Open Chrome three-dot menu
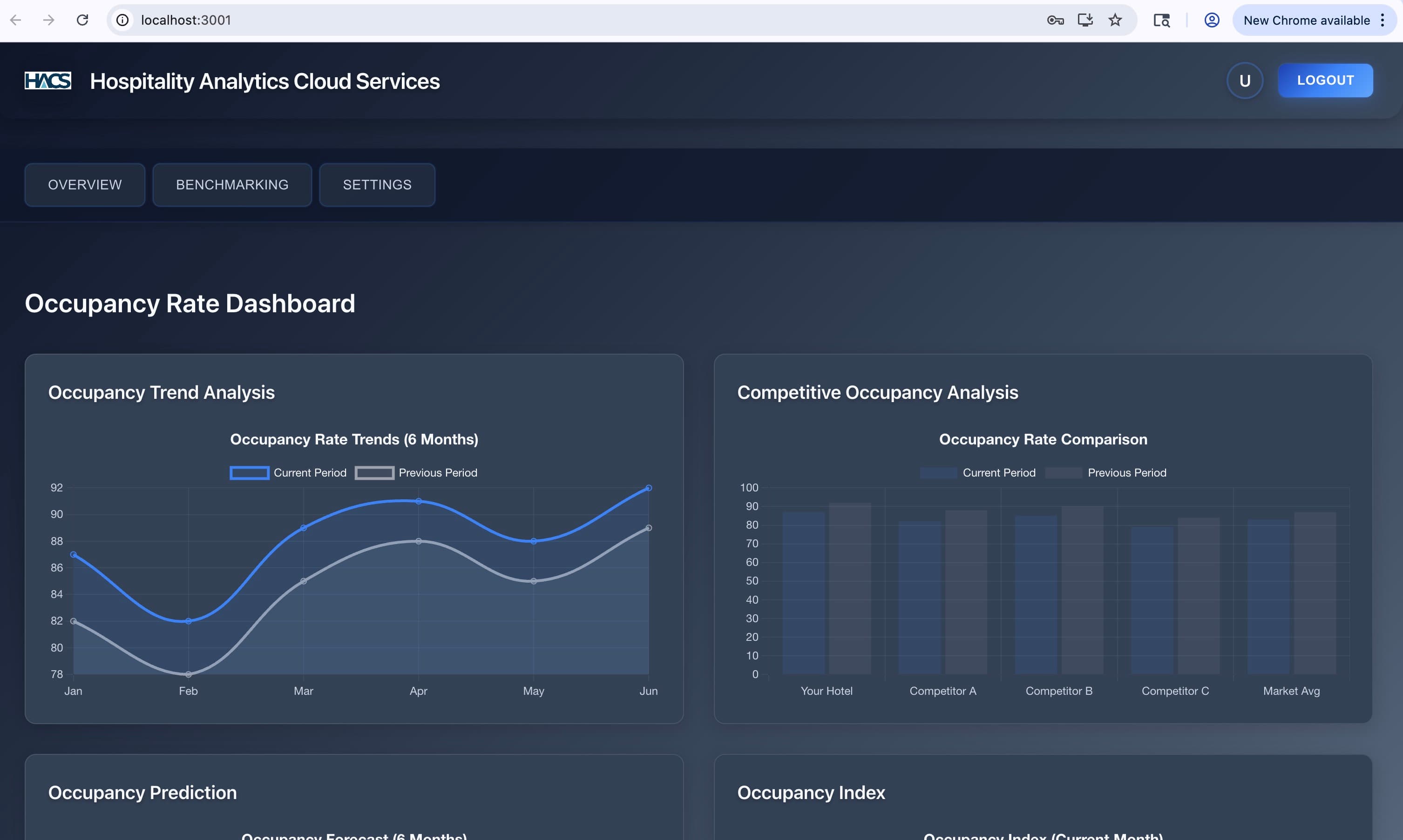Viewport: 1403px width, 840px height. [1382, 20]
